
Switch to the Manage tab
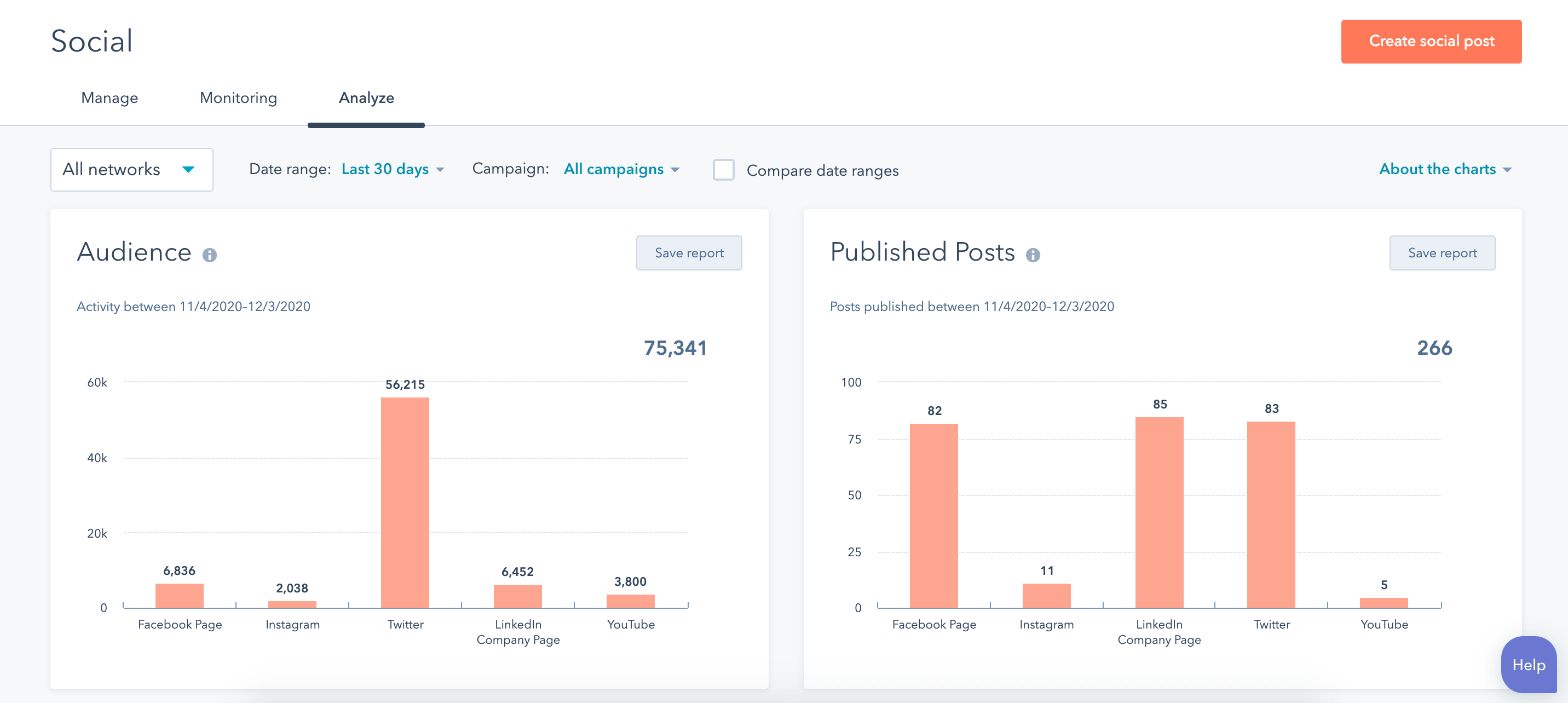point(109,98)
